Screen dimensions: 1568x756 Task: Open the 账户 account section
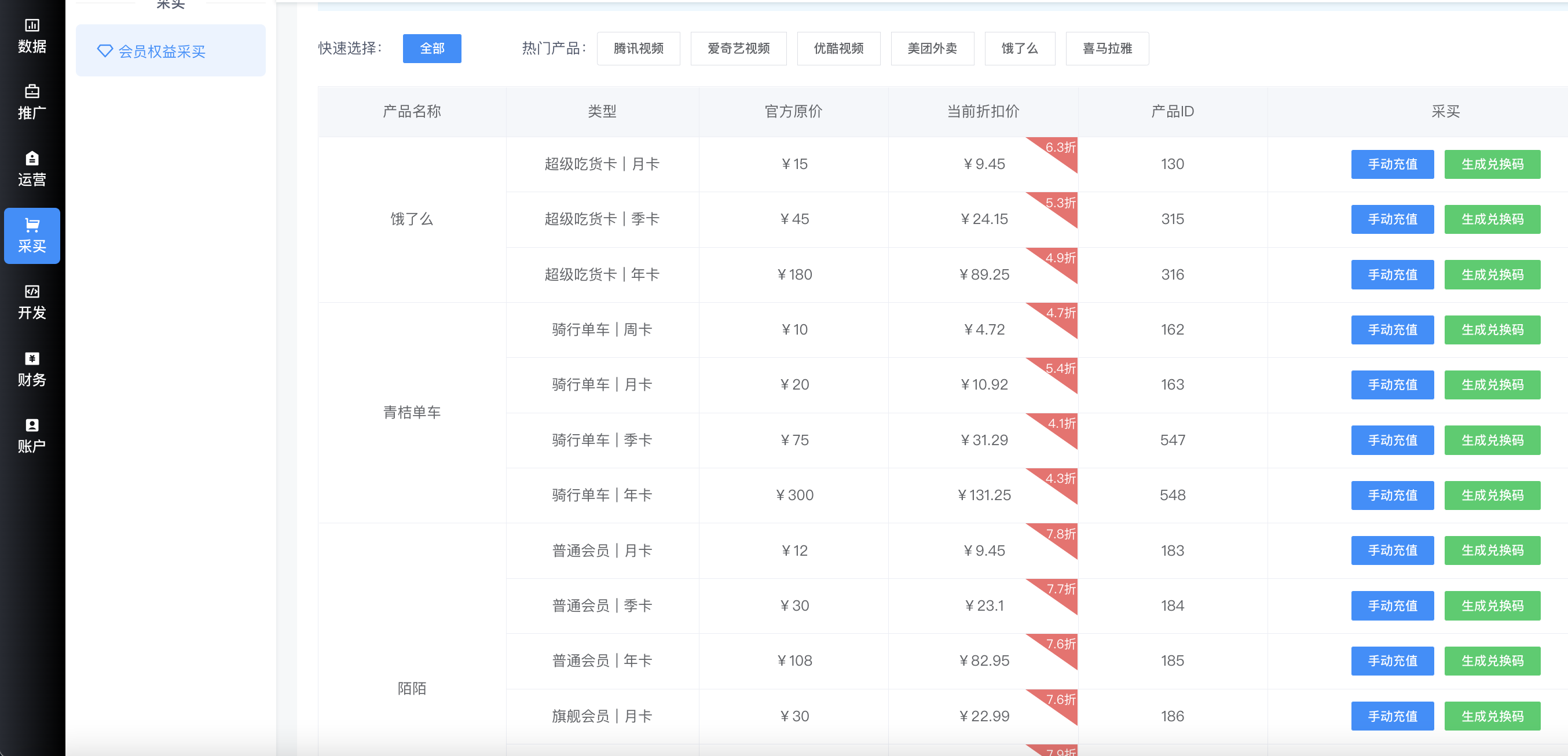click(x=32, y=435)
